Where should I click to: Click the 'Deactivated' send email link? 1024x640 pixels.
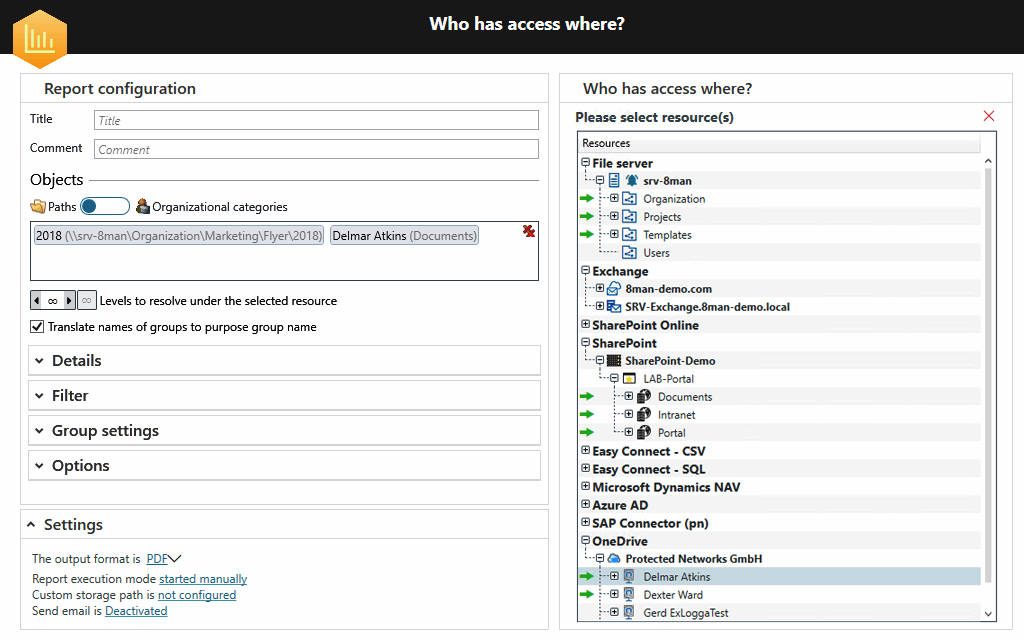pyautogui.click(x=135, y=610)
